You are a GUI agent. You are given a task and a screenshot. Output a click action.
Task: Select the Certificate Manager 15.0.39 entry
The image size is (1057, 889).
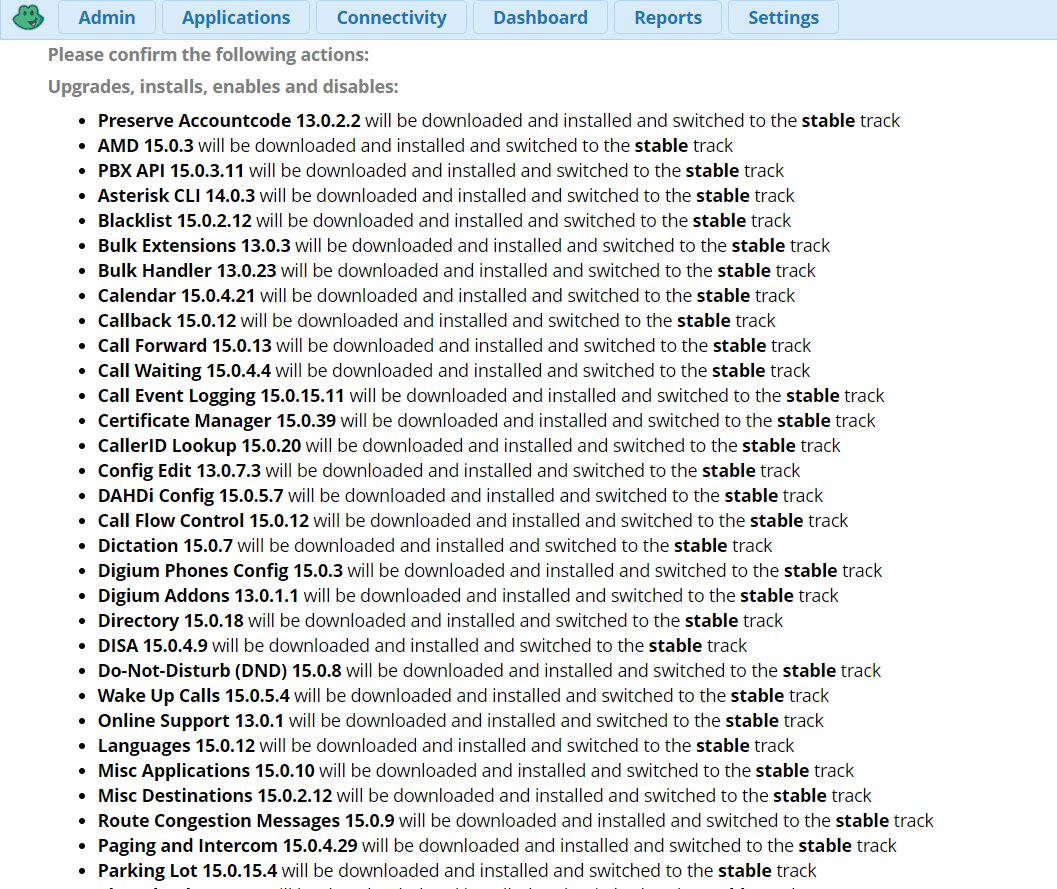click(217, 421)
